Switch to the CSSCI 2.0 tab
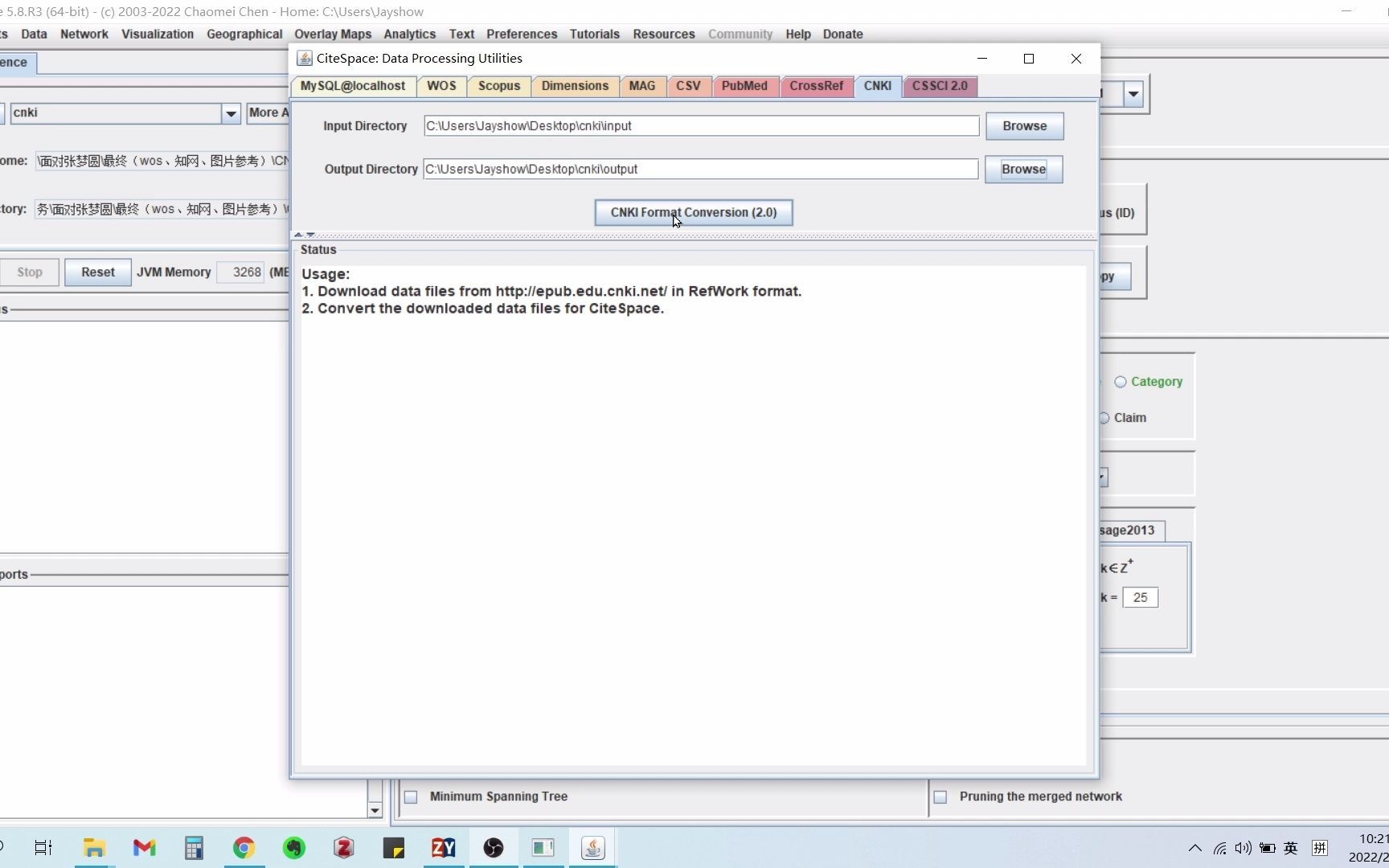 [x=940, y=86]
